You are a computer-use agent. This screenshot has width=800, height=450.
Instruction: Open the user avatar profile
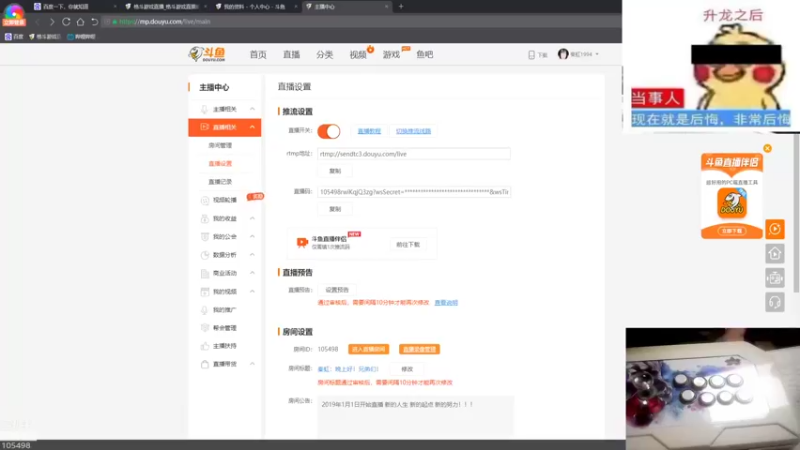point(563,54)
